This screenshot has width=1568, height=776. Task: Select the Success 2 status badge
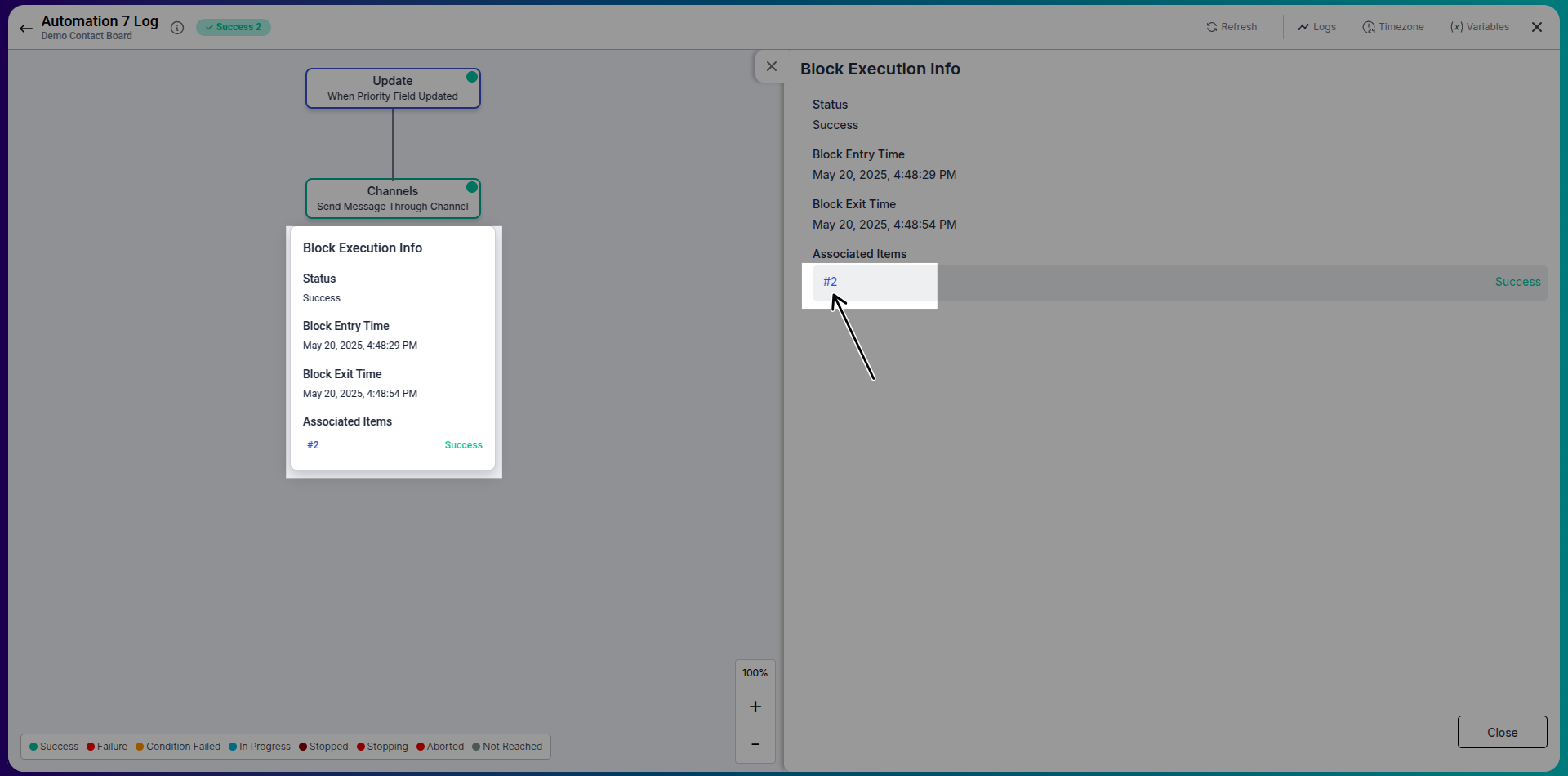[234, 27]
